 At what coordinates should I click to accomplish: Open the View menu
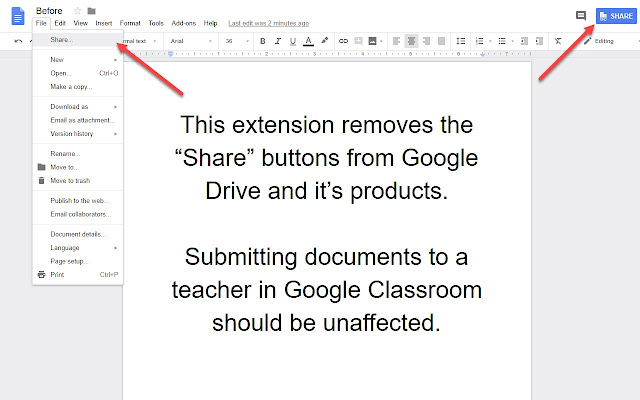coord(80,23)
